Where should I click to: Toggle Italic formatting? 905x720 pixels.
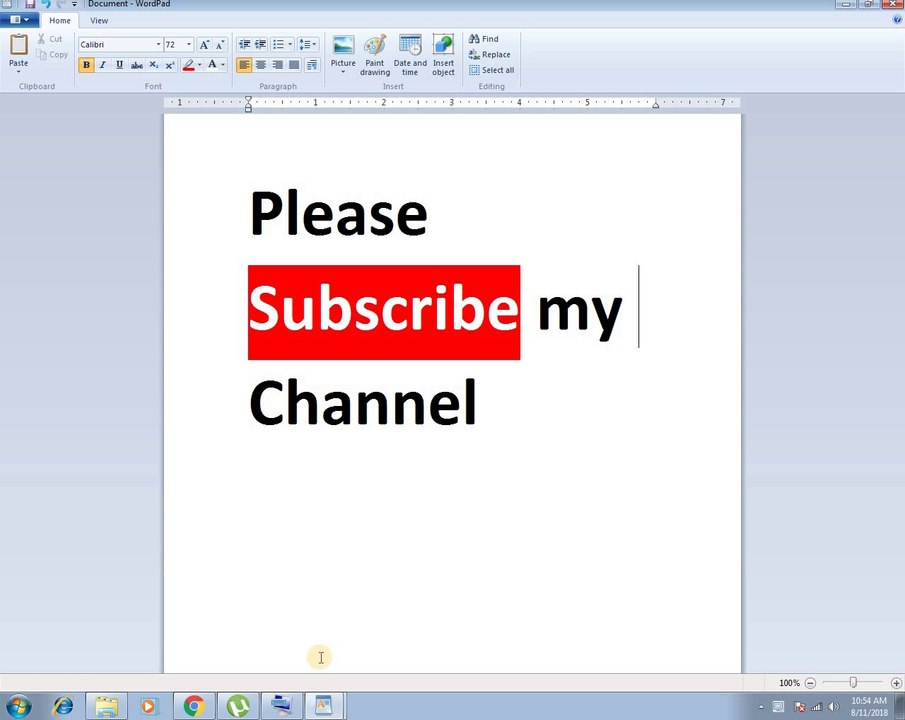tap(103, 65)
